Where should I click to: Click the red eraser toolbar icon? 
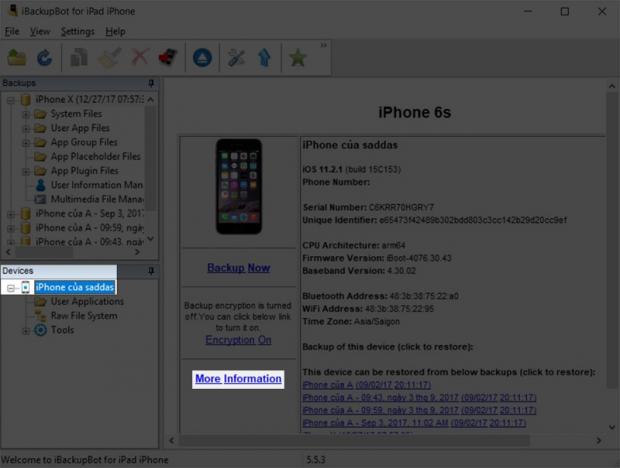point(168,58)
